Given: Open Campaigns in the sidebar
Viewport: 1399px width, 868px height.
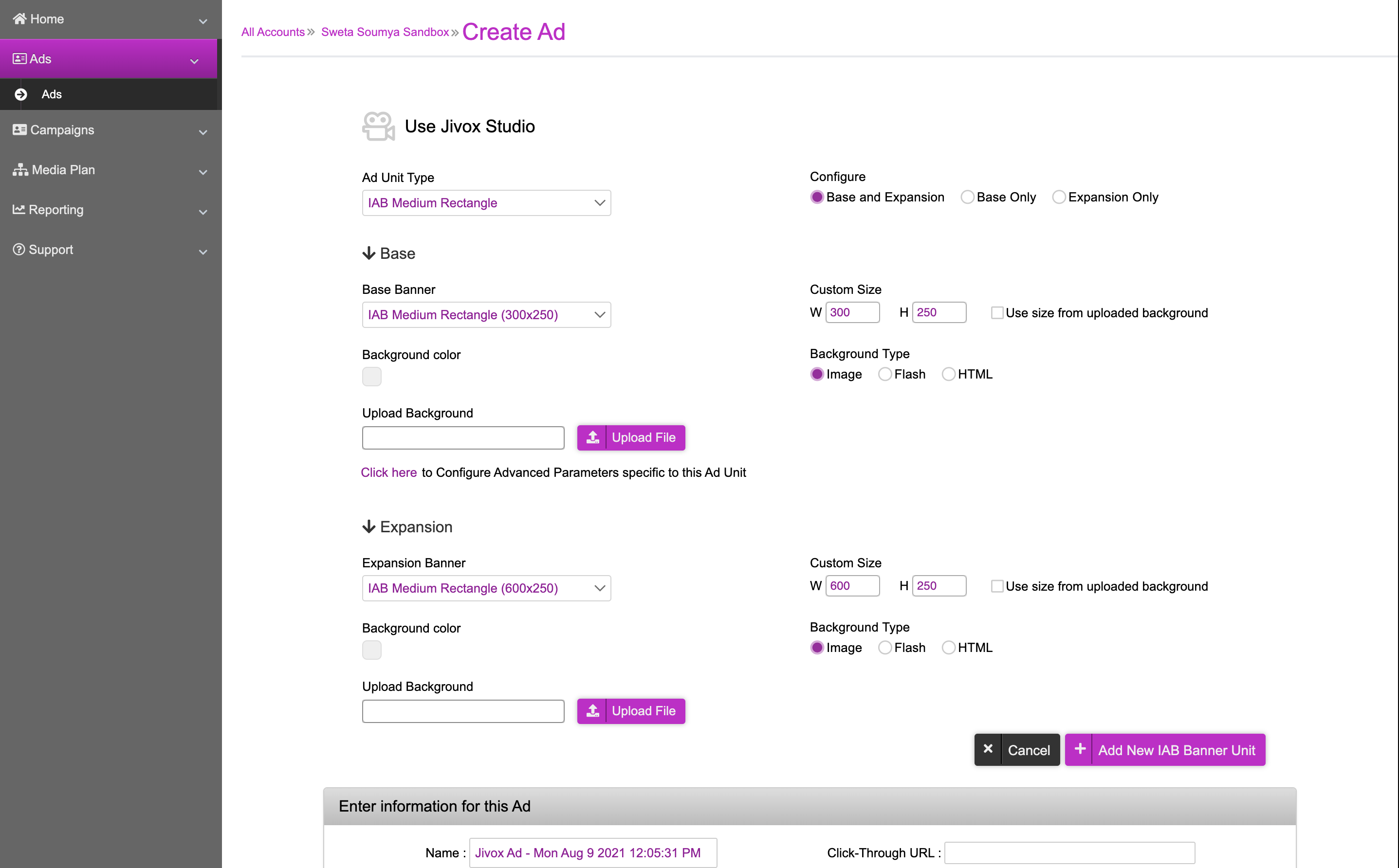Looking at the screenshot, I should pos(62,130).
